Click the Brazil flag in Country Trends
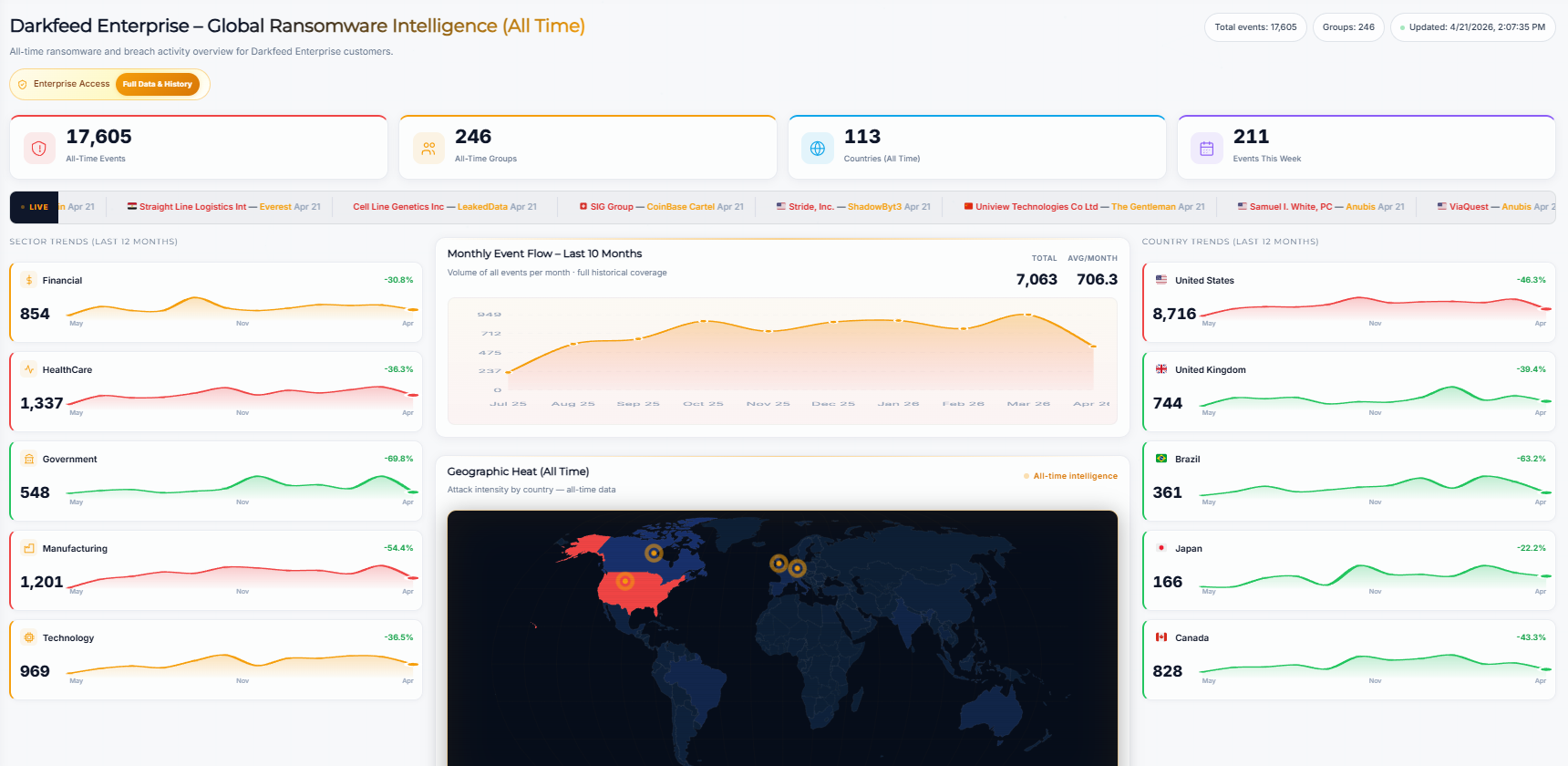The width and height of the screenshot is (1568, 766). 1161,459
